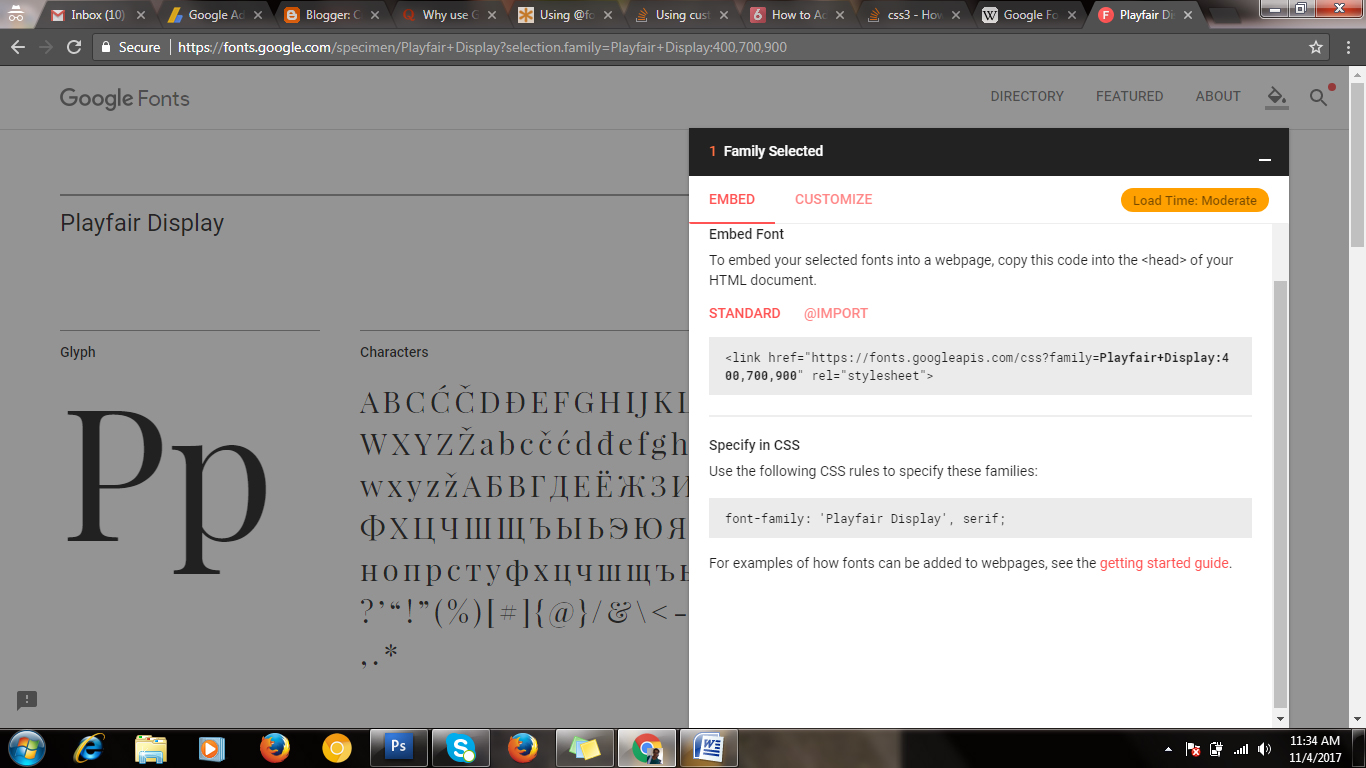Open the Google Fonts selection drawer icon
Screen dimensions: 1366x768
click(1276, 97)
